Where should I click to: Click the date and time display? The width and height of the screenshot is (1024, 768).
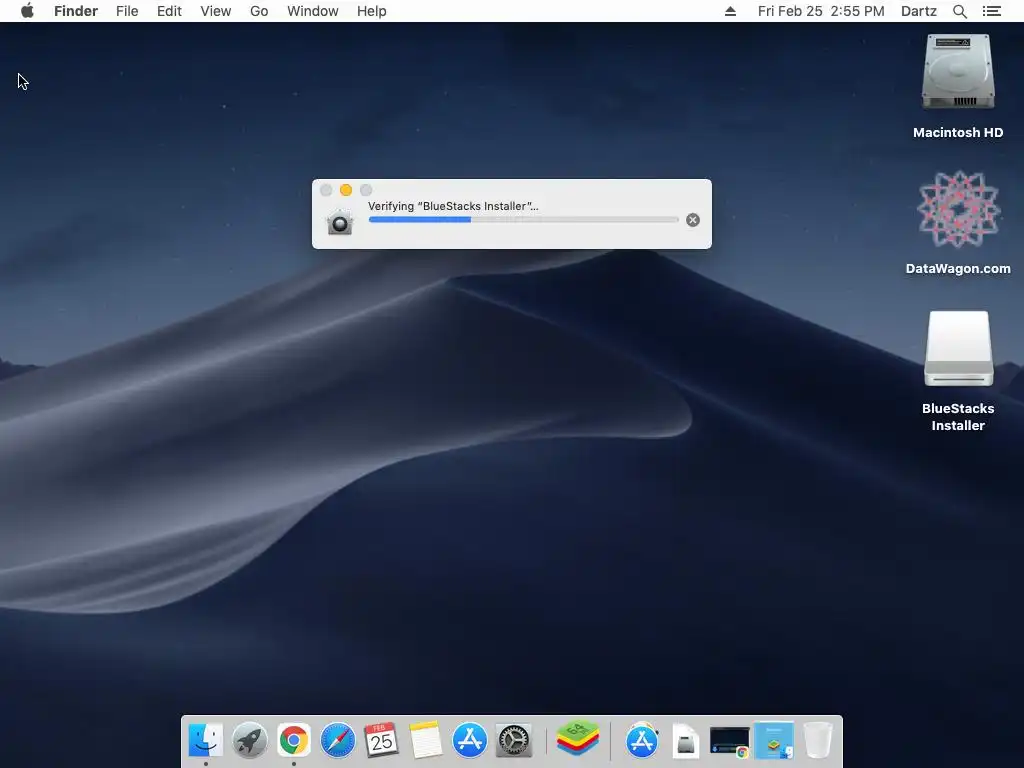(x=821, y=11)
